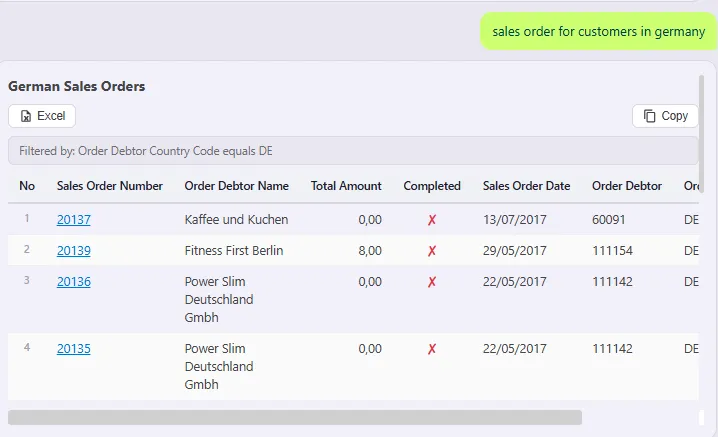Click the vertical scrollbar at right edge
Image resolution: width=718 pixels, height=437 pixels.
(701, 133)
